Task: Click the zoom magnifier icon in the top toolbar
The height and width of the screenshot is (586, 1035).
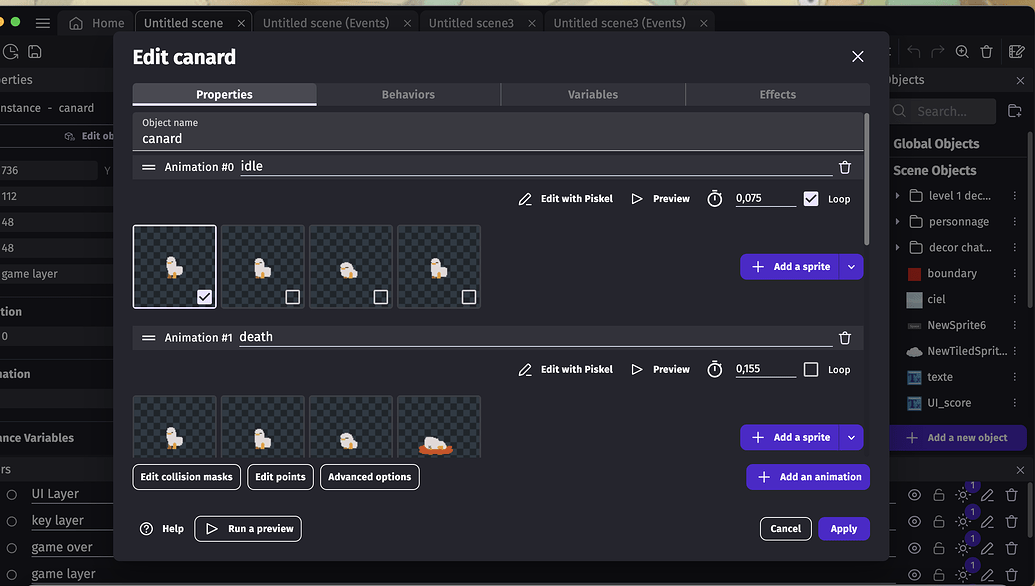Action: pos(962,51)
